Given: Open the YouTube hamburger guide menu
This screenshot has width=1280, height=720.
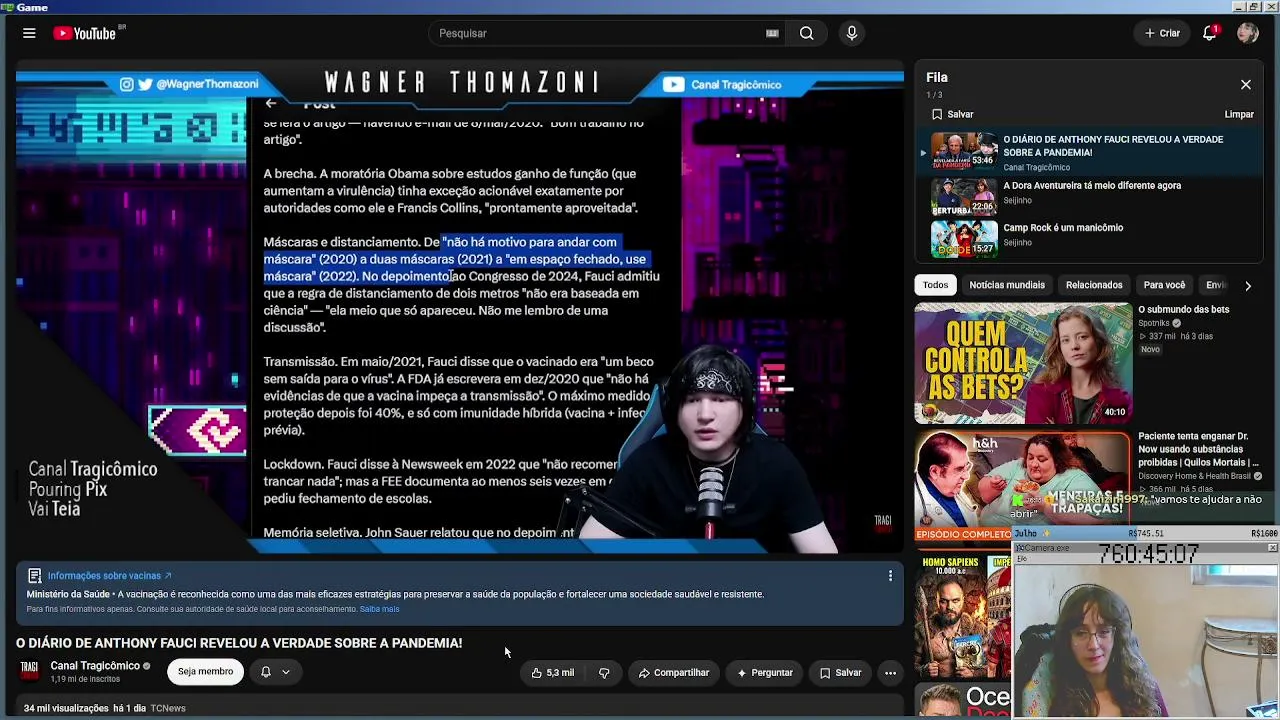Looking at the screenshot, I should point(29,33).
